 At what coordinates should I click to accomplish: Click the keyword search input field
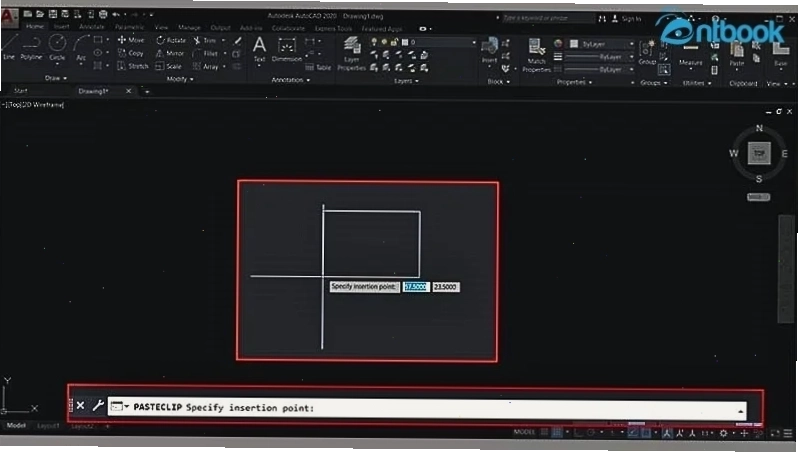[548, 18]
